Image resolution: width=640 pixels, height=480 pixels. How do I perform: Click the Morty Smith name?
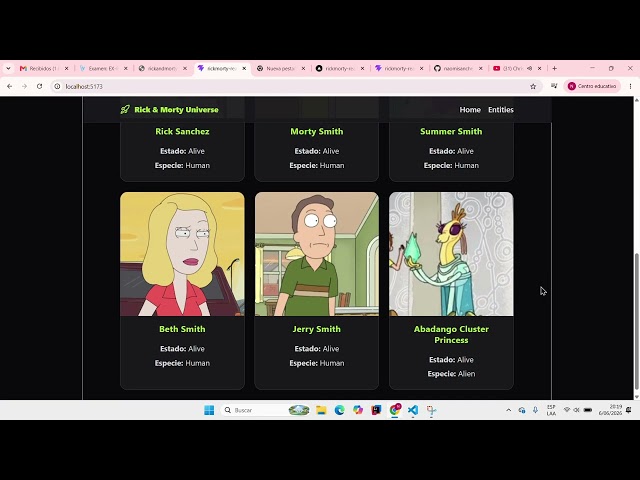[x=317, y=131]
